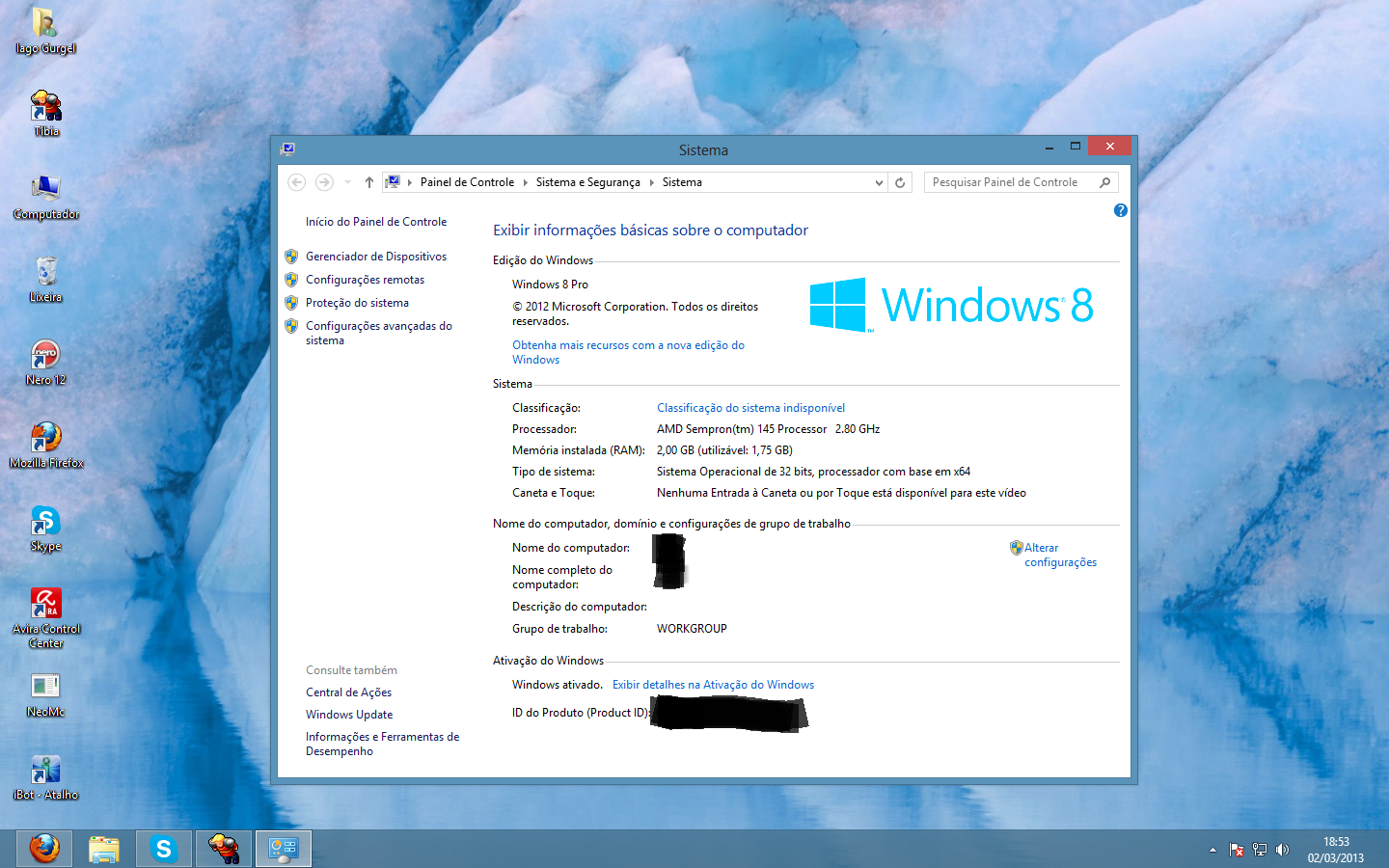1389x868 pixels.
Task: Click the search magnifier icon
Action: 1105,182
